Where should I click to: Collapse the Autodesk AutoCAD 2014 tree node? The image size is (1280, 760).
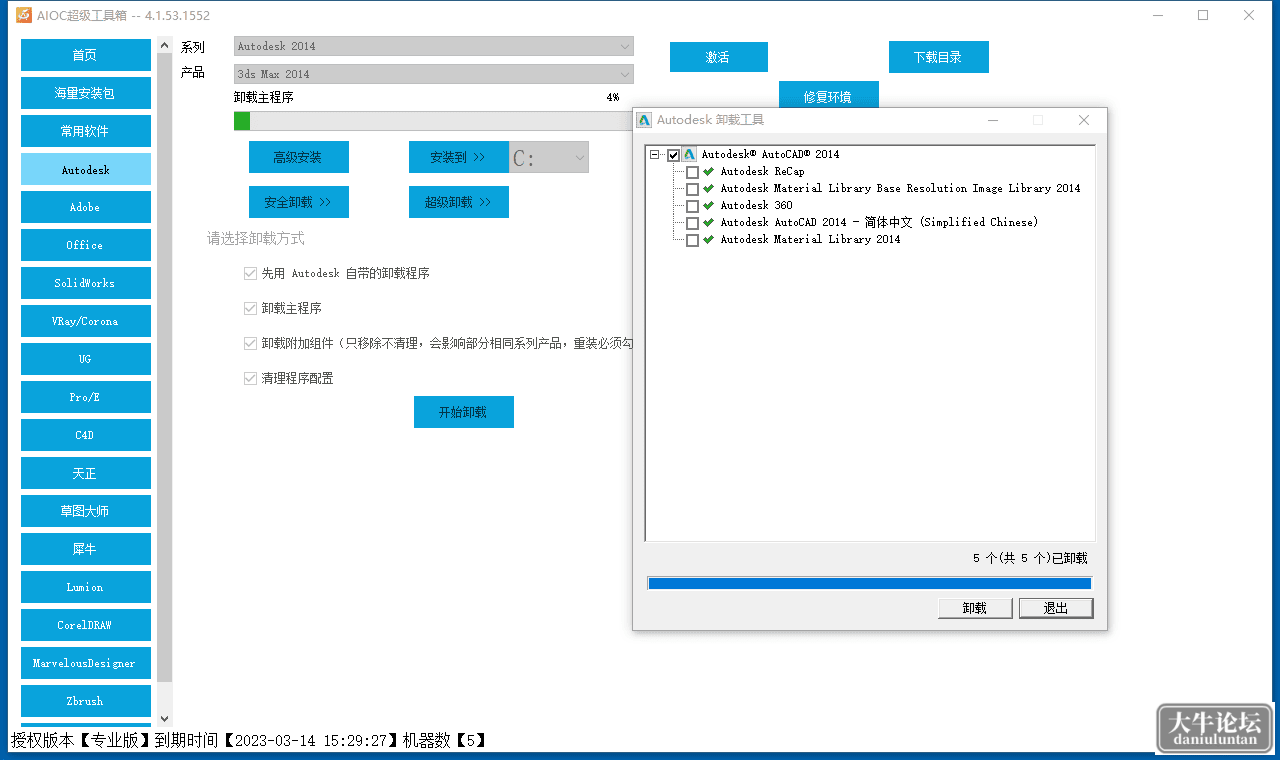[654, 155]
